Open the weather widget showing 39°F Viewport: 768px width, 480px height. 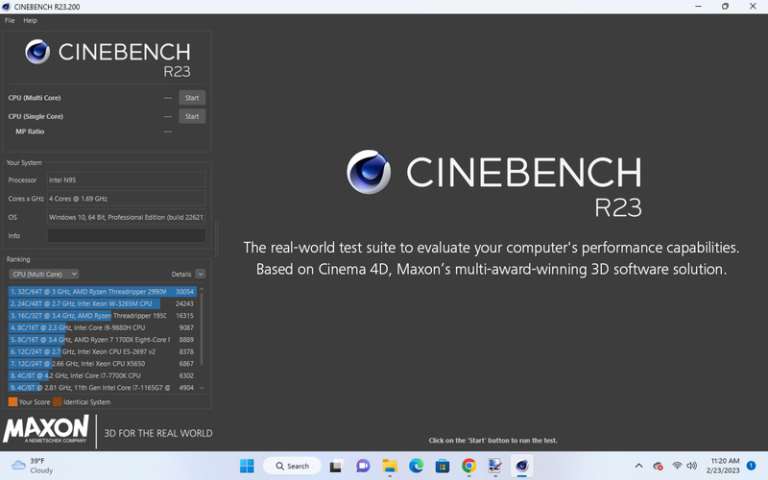pyautogui.click(x=32, y=466)
